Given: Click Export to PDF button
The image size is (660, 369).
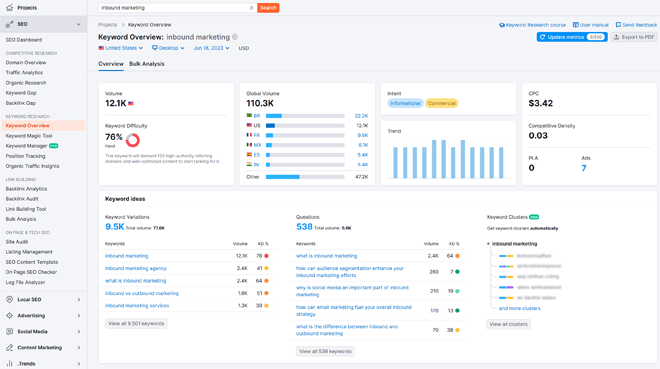Looking at the screenshot, I should (634, 37).
